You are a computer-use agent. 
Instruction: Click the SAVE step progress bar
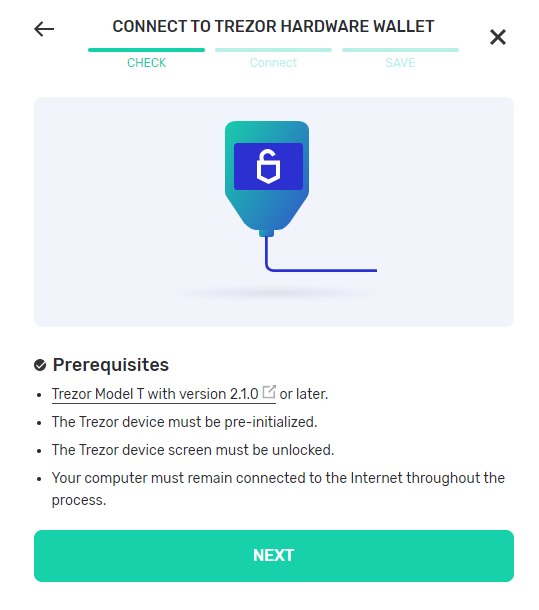pos(400,50)
